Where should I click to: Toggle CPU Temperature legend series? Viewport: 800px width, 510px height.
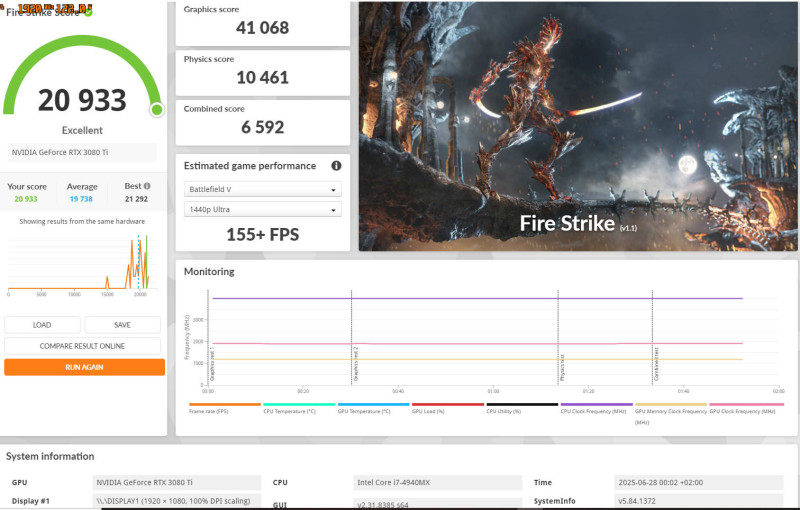coord(299,408)
